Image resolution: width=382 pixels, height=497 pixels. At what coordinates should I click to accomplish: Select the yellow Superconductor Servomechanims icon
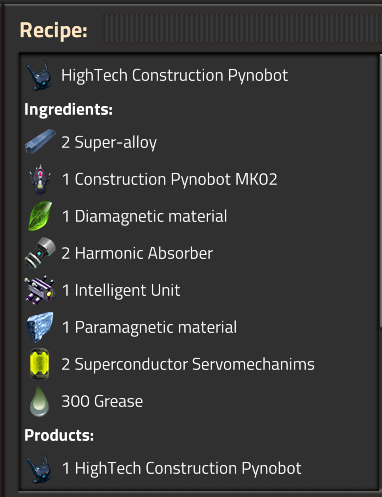pos(40,364)
